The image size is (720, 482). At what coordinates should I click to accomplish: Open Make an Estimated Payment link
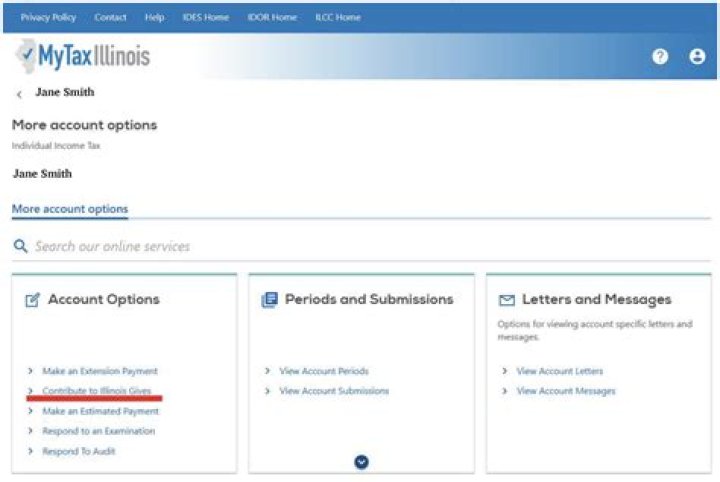coord(101,411)
